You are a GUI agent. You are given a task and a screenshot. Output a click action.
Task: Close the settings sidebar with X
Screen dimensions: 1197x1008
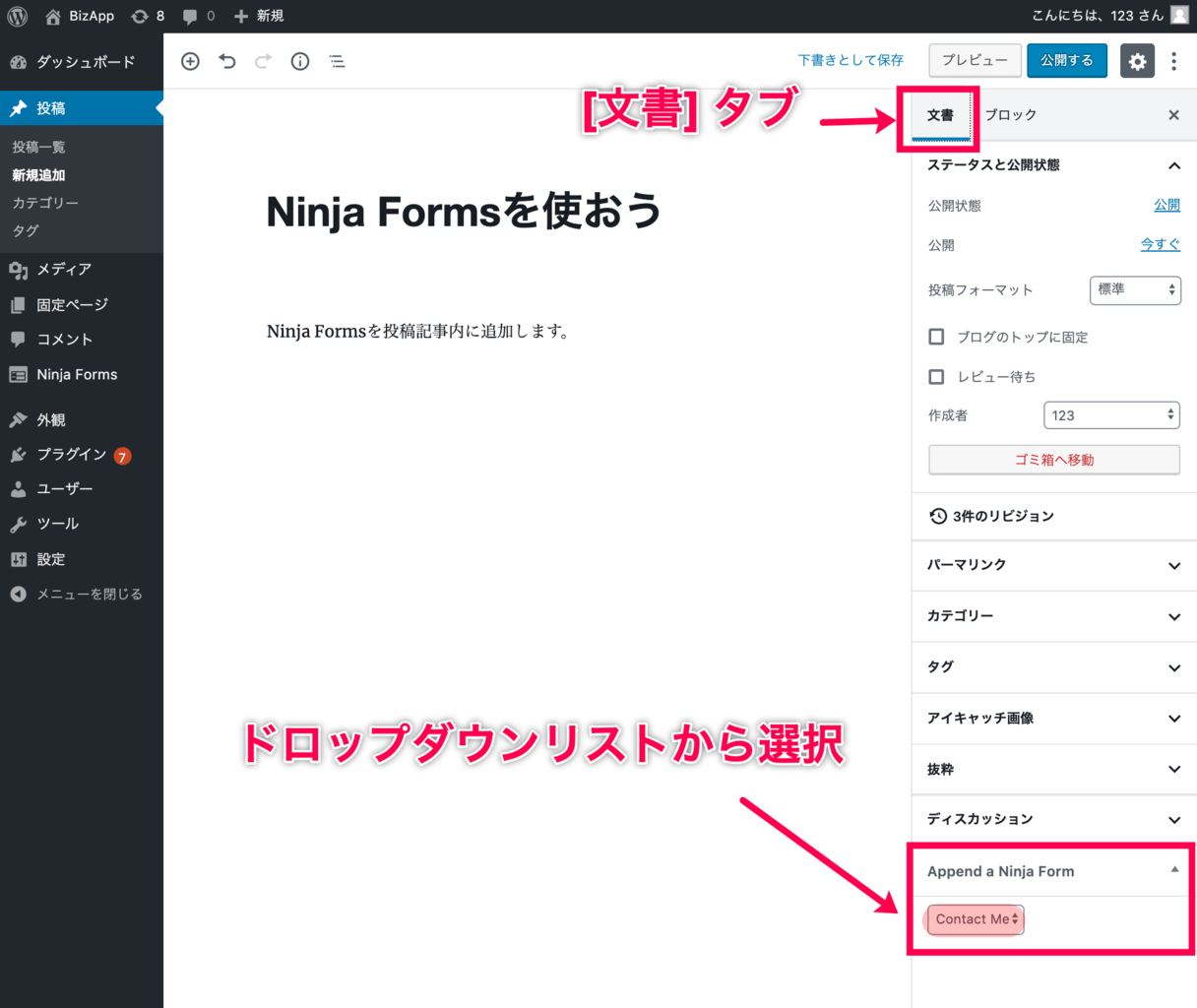[1173, 115]
